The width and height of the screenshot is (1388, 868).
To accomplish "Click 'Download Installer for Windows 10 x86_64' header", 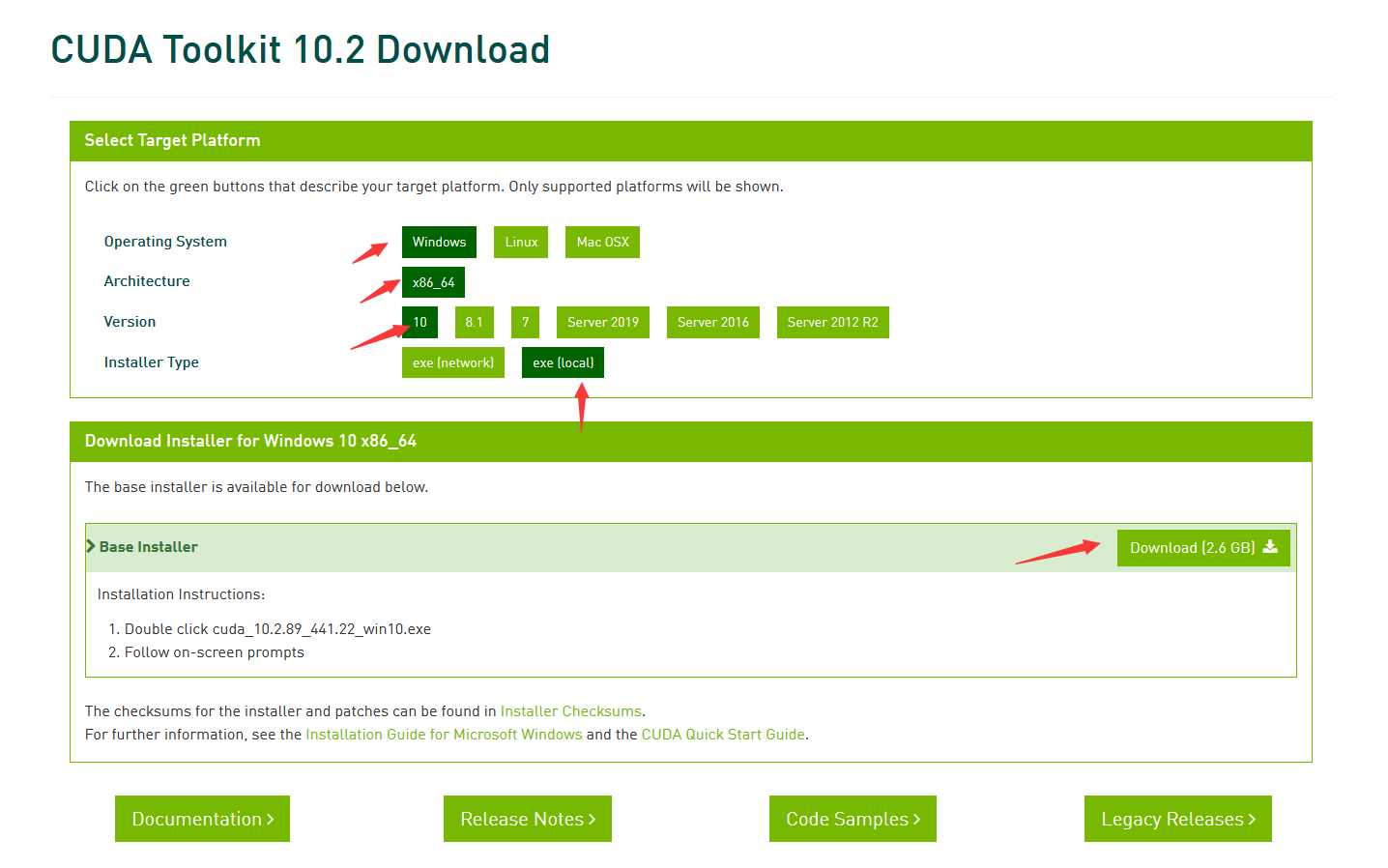I will 691,442.
